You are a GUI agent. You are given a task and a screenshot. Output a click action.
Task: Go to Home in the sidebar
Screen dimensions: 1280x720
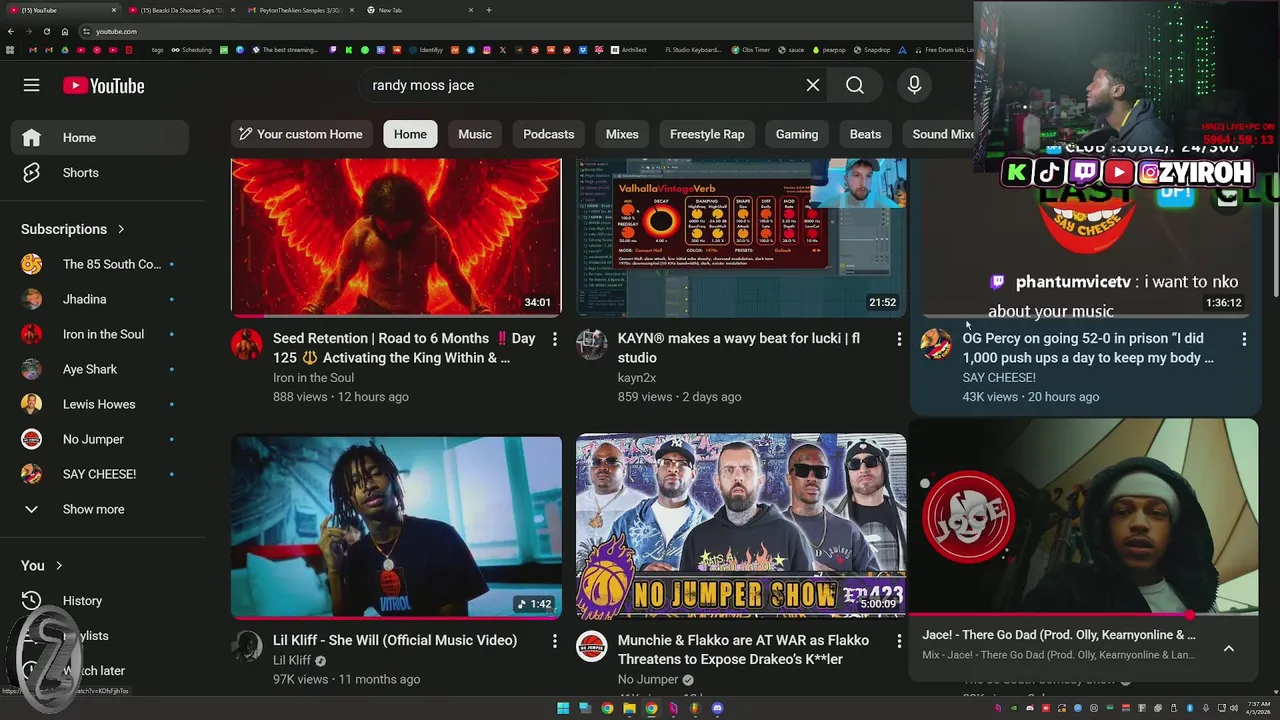100,137
